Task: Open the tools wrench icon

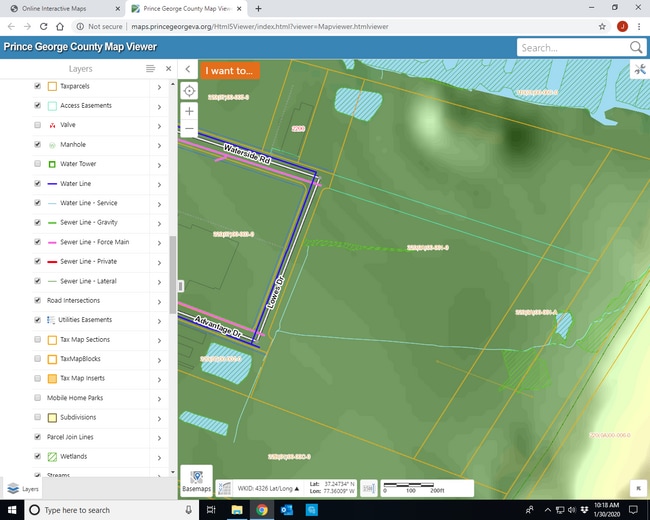Action: click(639, 69)
